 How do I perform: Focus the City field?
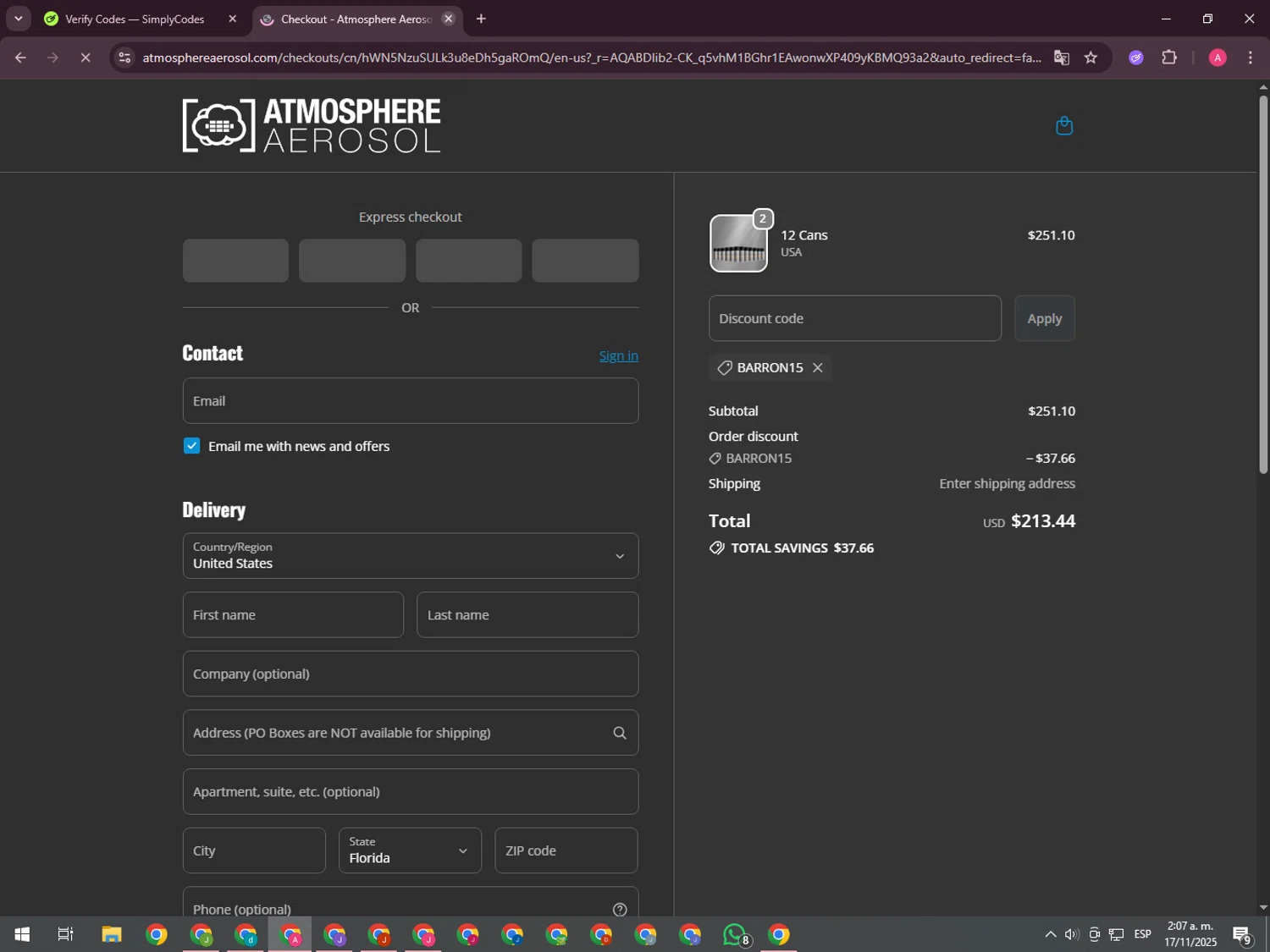coord(254,850)
